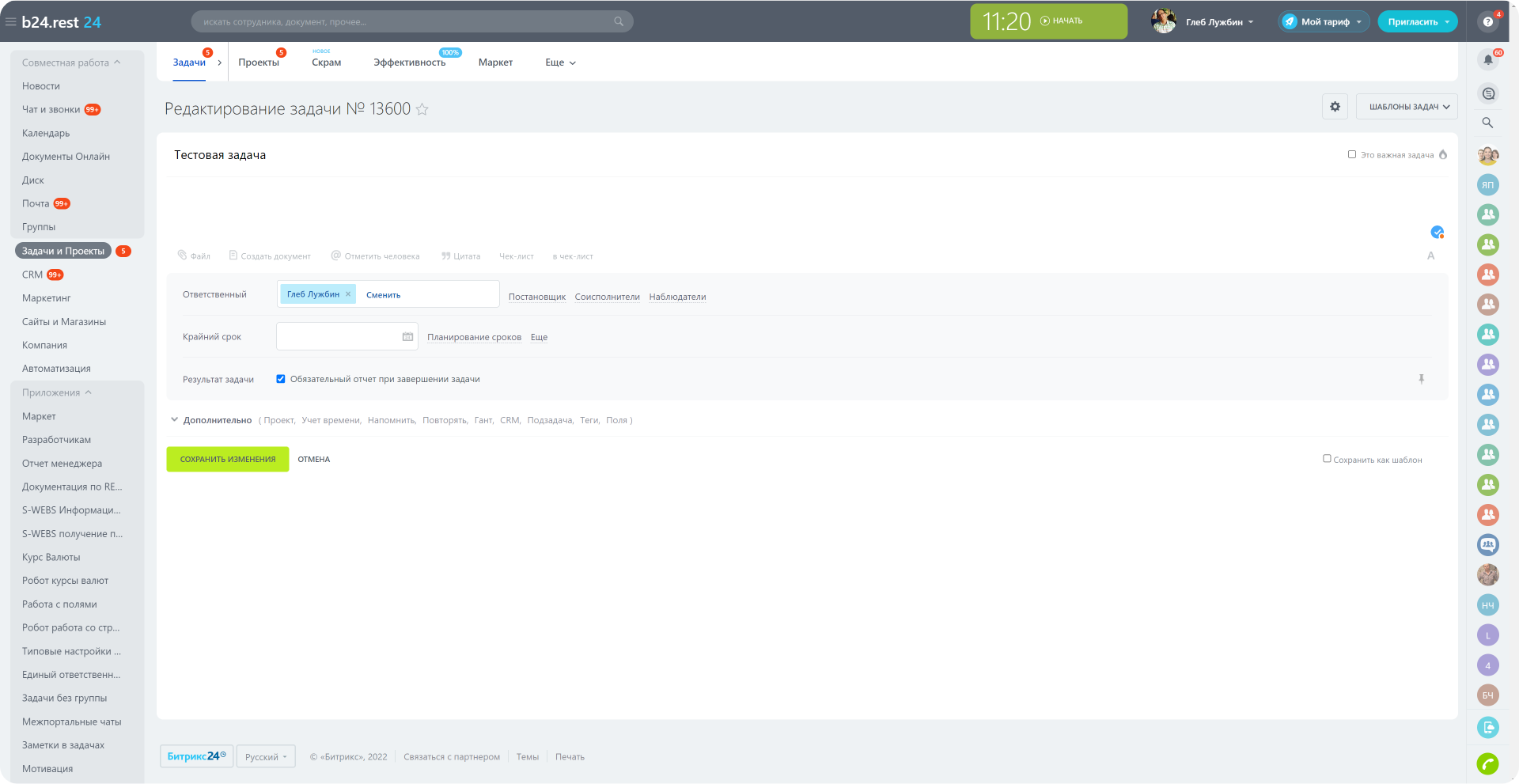Viewport: 1519px width, 784px height.
Task: Click the Наблюдатели link
Action: pos(677,297)
